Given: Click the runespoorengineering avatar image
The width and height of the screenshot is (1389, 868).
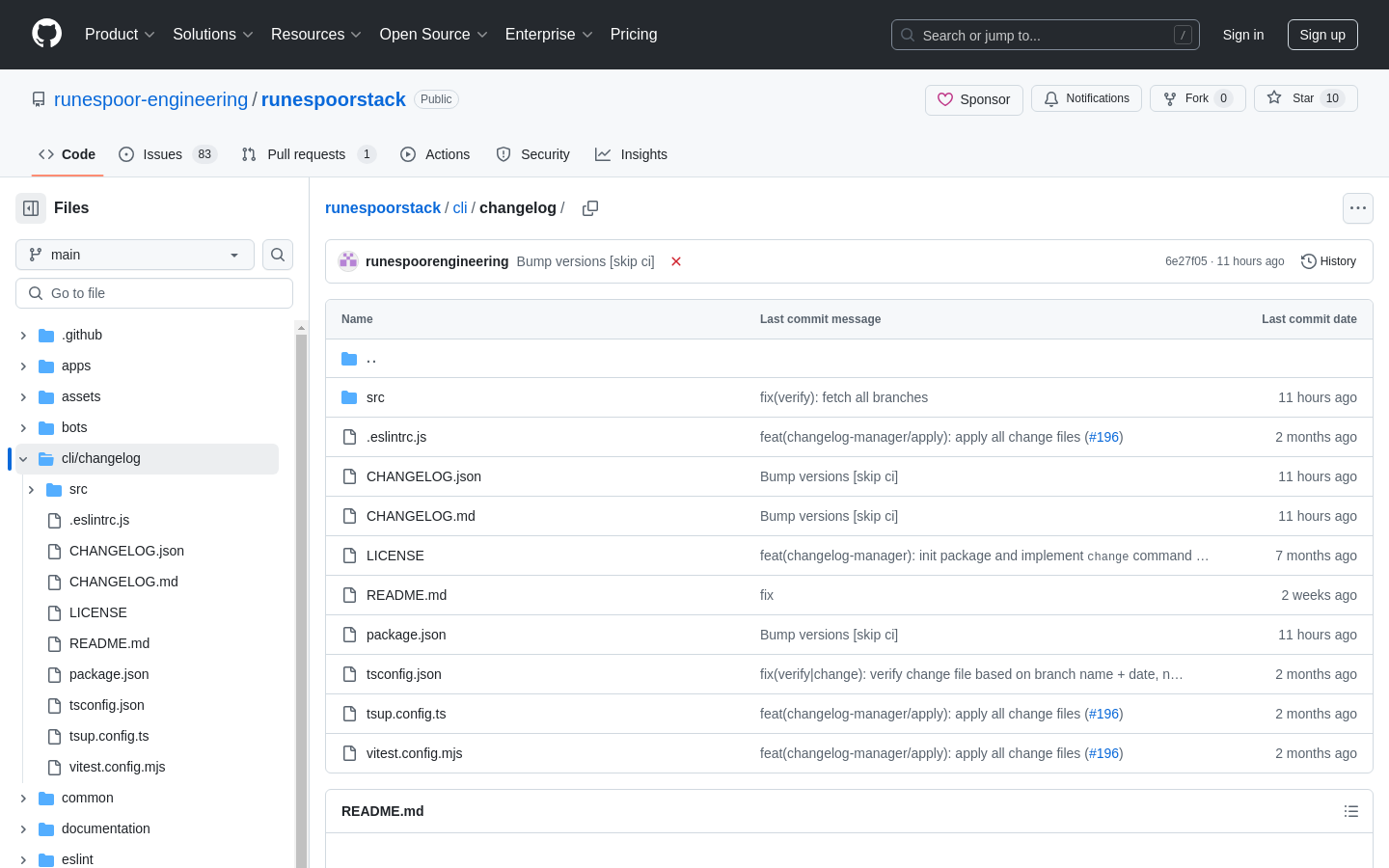Looking at the screenshot, I should (x=348, y=261).
